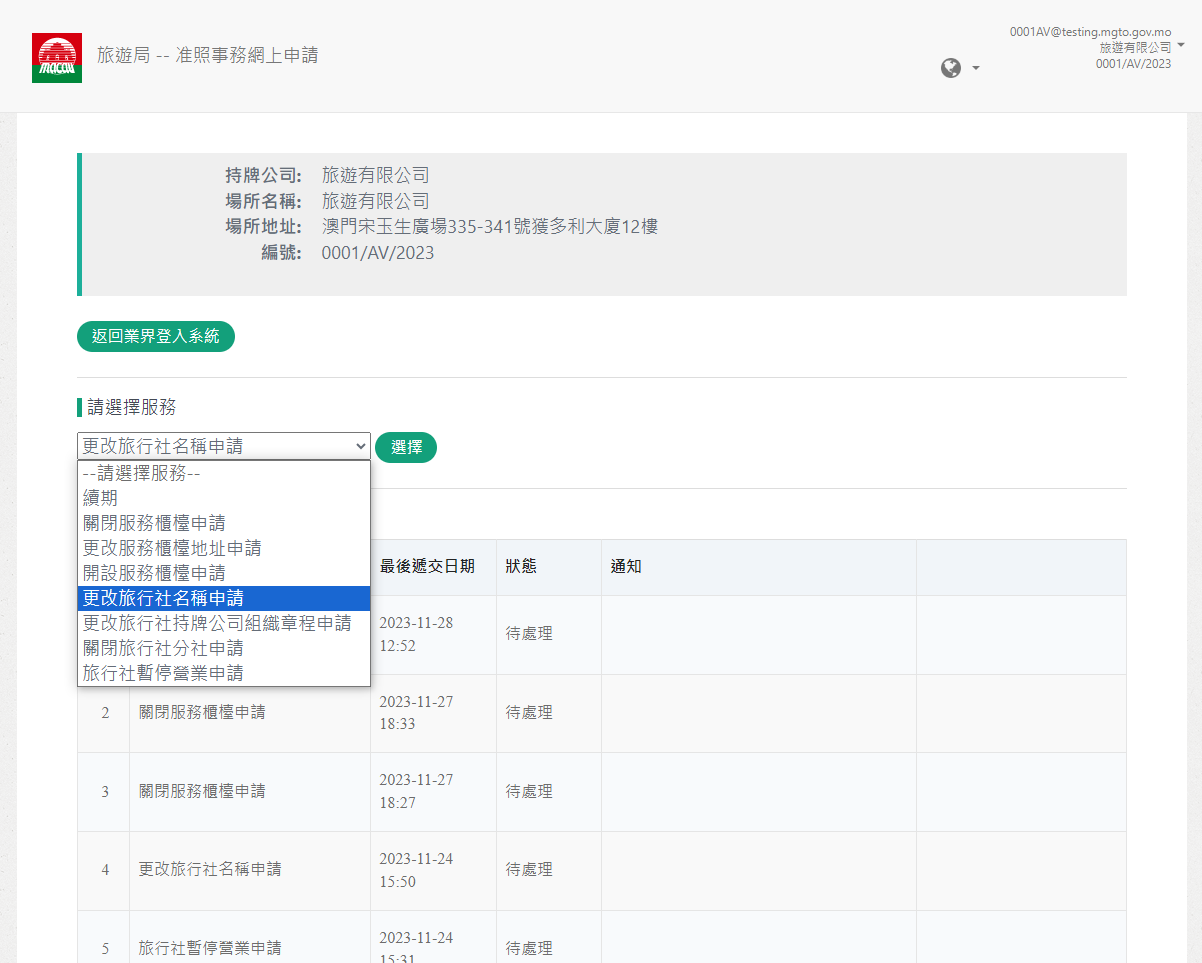Select 續期 from the service list
The height and width of the screenshot is (963, 1202).
[x=100, y=498]
